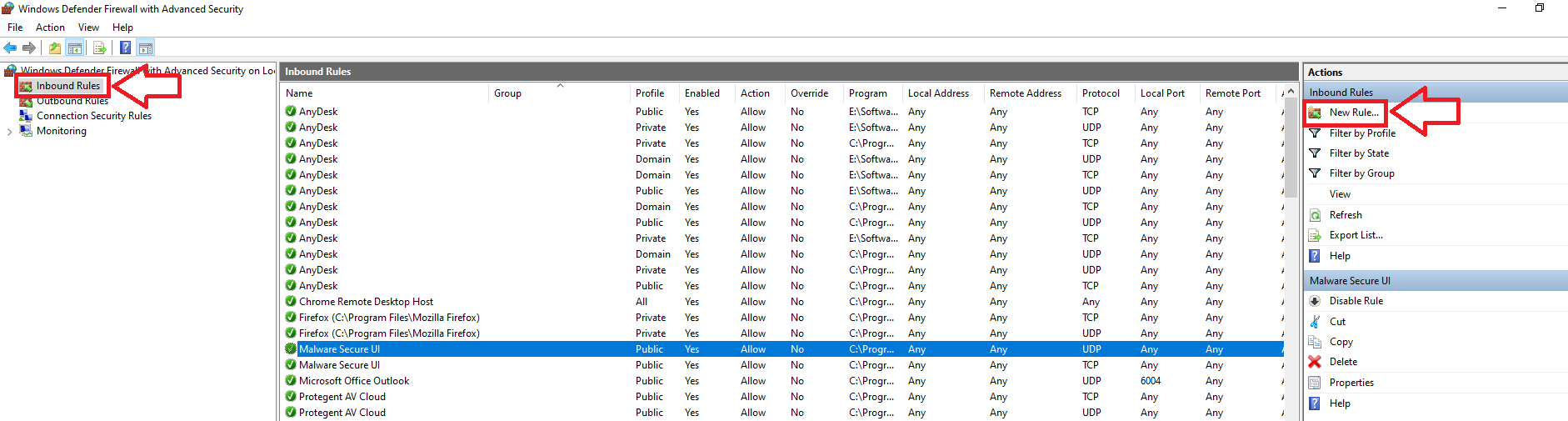Image resolution: width=1568 pixels, height=421 pixels.
Task: Toggle the Show/Hide Action Pane toolbar icon
Action: click(x=146, y=48)
